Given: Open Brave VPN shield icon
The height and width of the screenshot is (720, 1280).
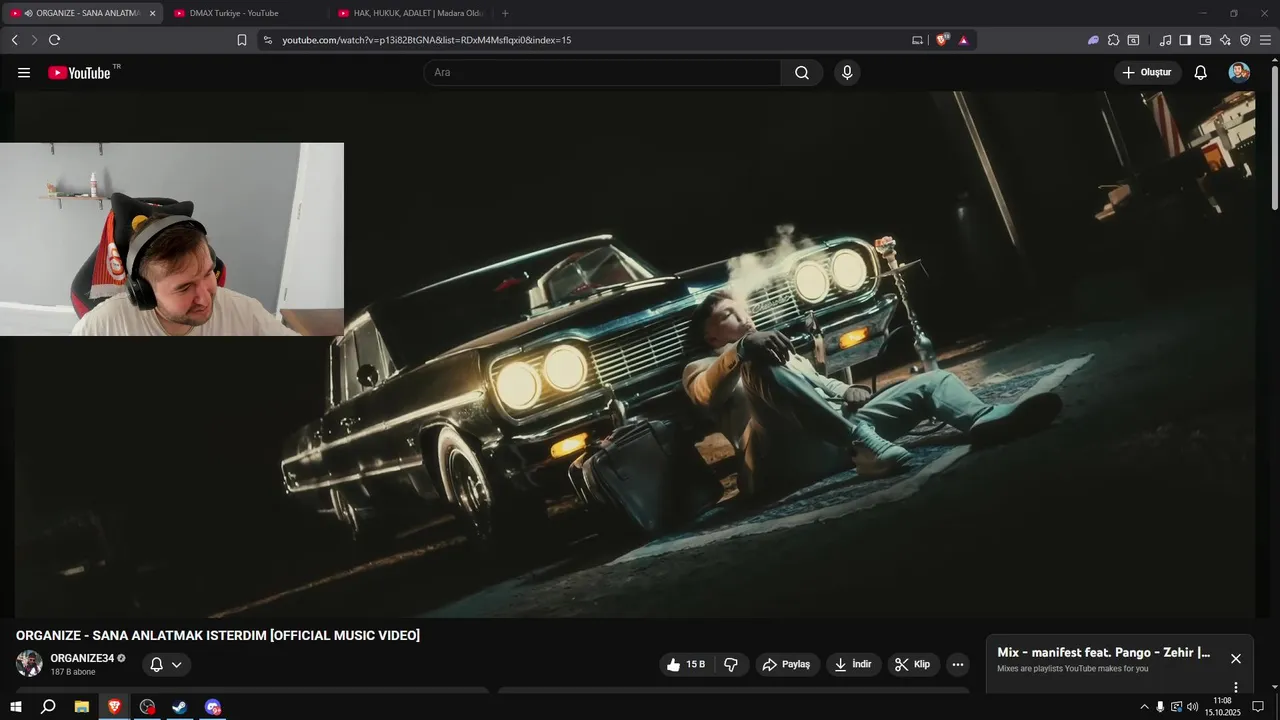Looking at the screenshot, I should 1245,40.
